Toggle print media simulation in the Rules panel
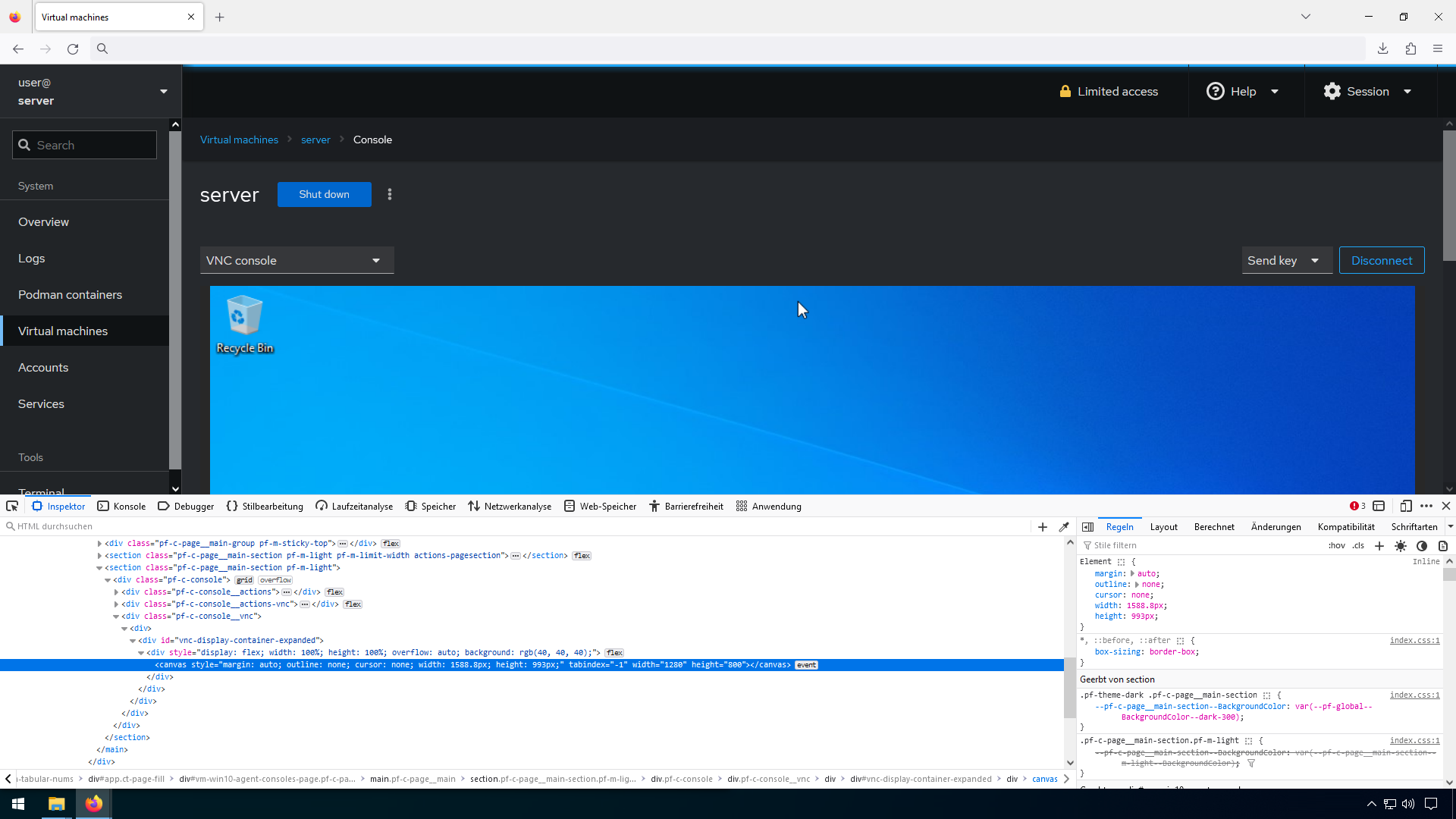The image size is (1456, 819). (x=1443, y=545)
